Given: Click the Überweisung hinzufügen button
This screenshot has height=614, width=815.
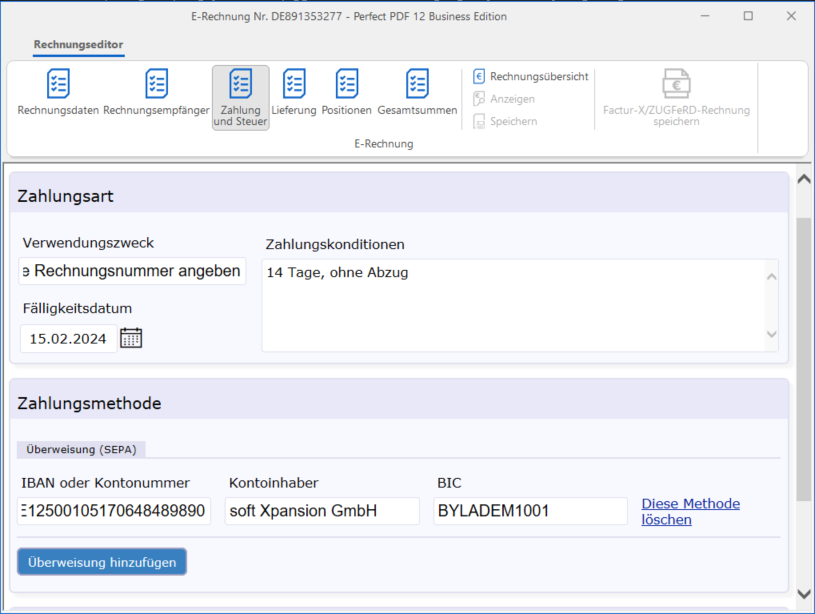Looking at the screenshot, I should click(102, 562).
